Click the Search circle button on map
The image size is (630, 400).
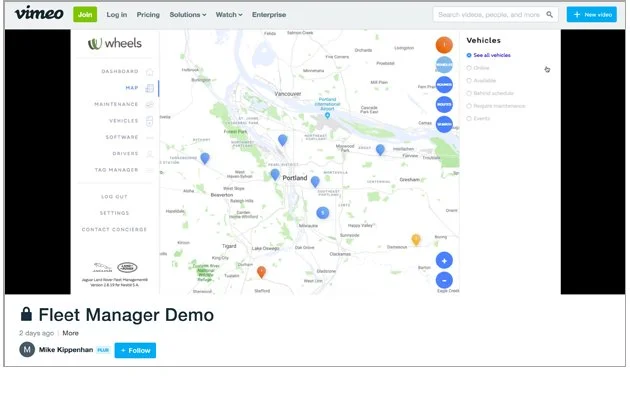click(x=444, y=124)
